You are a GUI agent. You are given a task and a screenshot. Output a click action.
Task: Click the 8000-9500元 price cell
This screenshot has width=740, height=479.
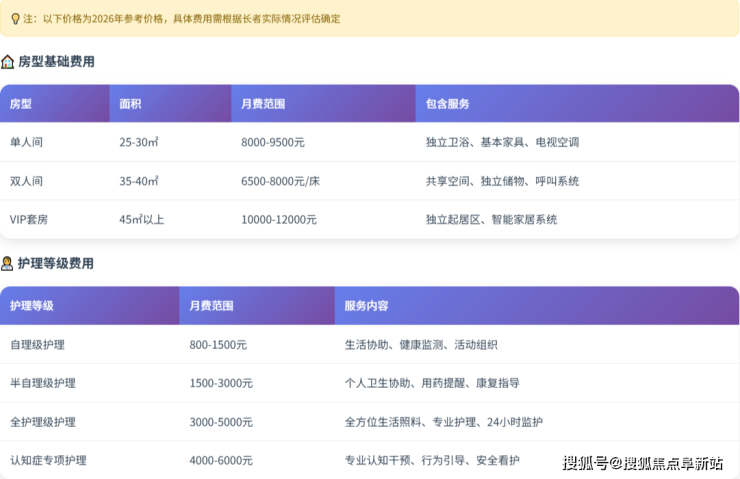coord(275,142)
